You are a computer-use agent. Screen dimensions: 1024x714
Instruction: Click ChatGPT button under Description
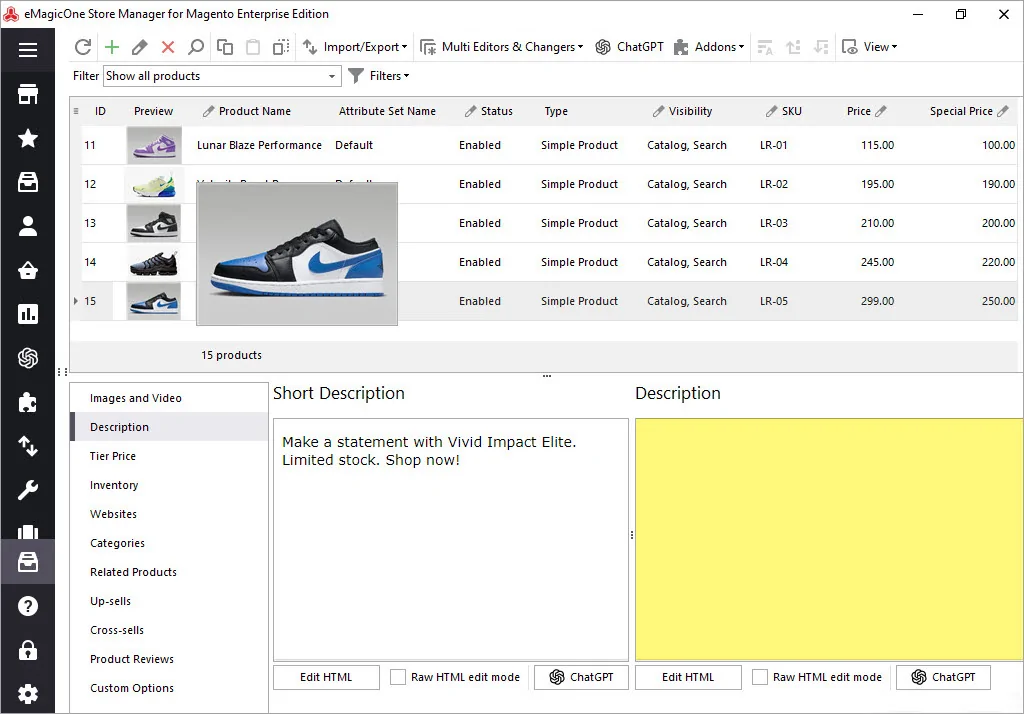(943, 677)
